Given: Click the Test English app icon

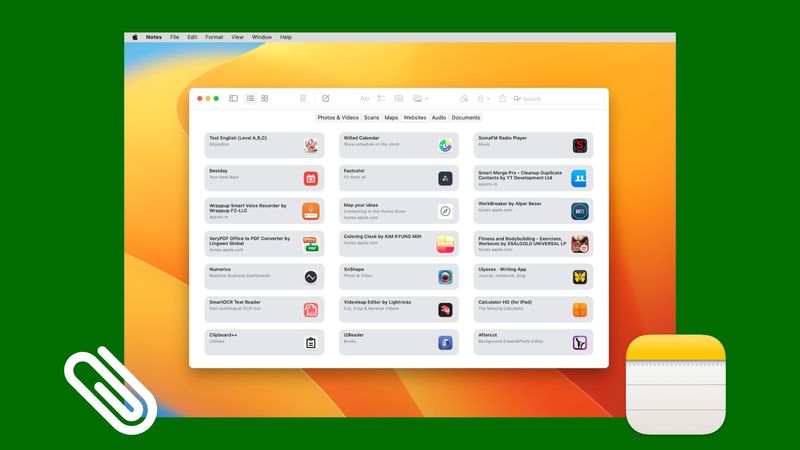Looking at the screenshot, I should coord(311,145).
